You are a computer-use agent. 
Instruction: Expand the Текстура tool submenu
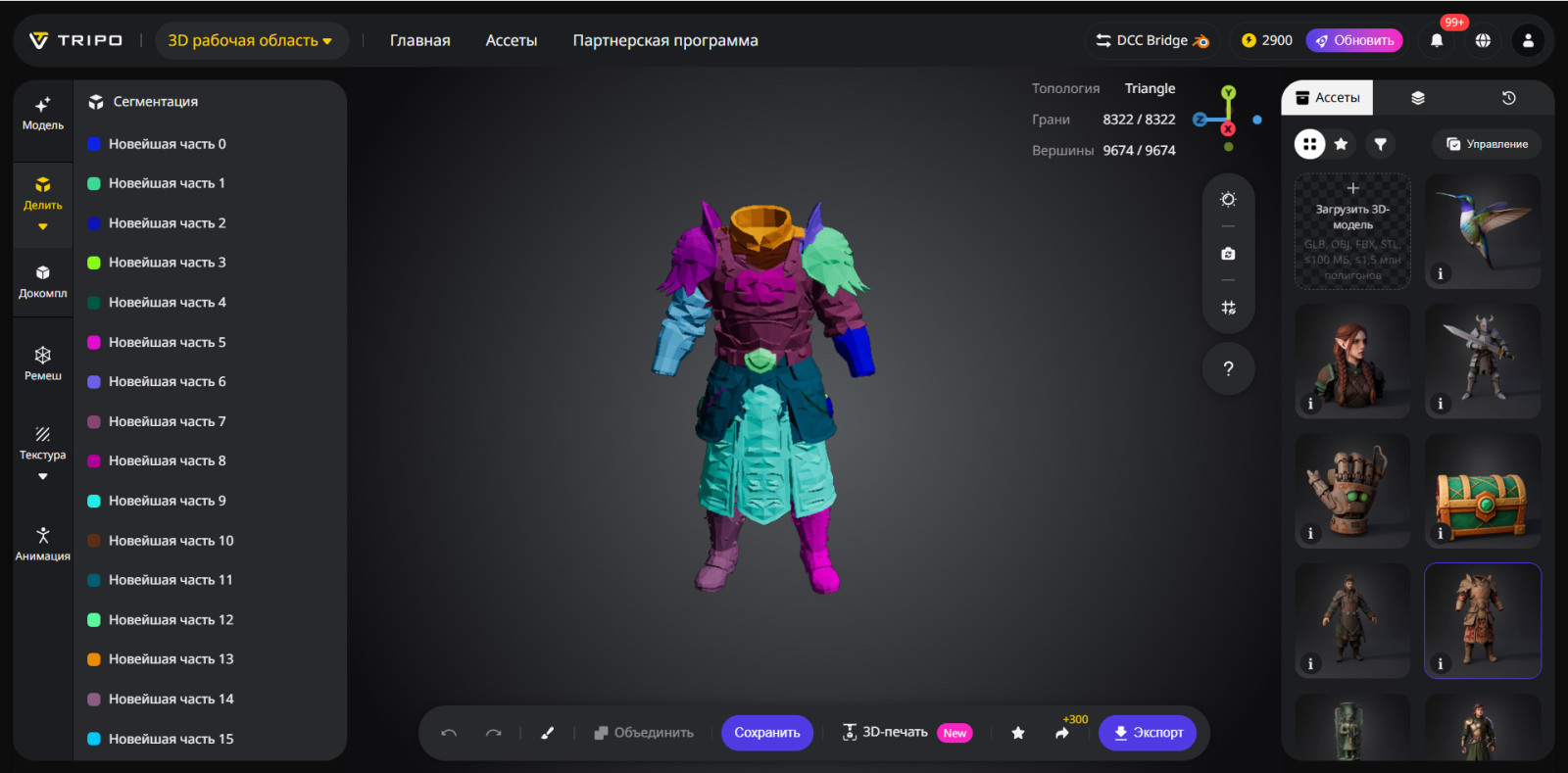[x=42, y=476]
